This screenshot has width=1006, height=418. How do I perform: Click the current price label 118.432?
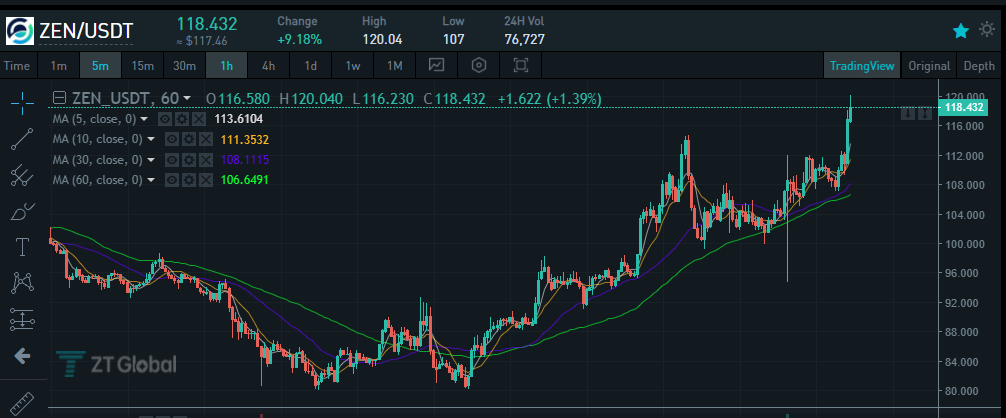pos(964,108)
